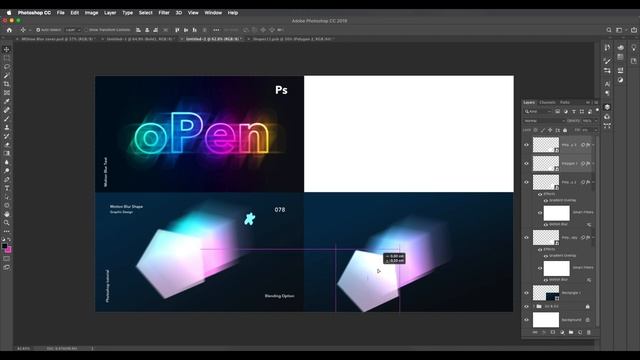Click the three-dots more options in options bar

(216, 30)
